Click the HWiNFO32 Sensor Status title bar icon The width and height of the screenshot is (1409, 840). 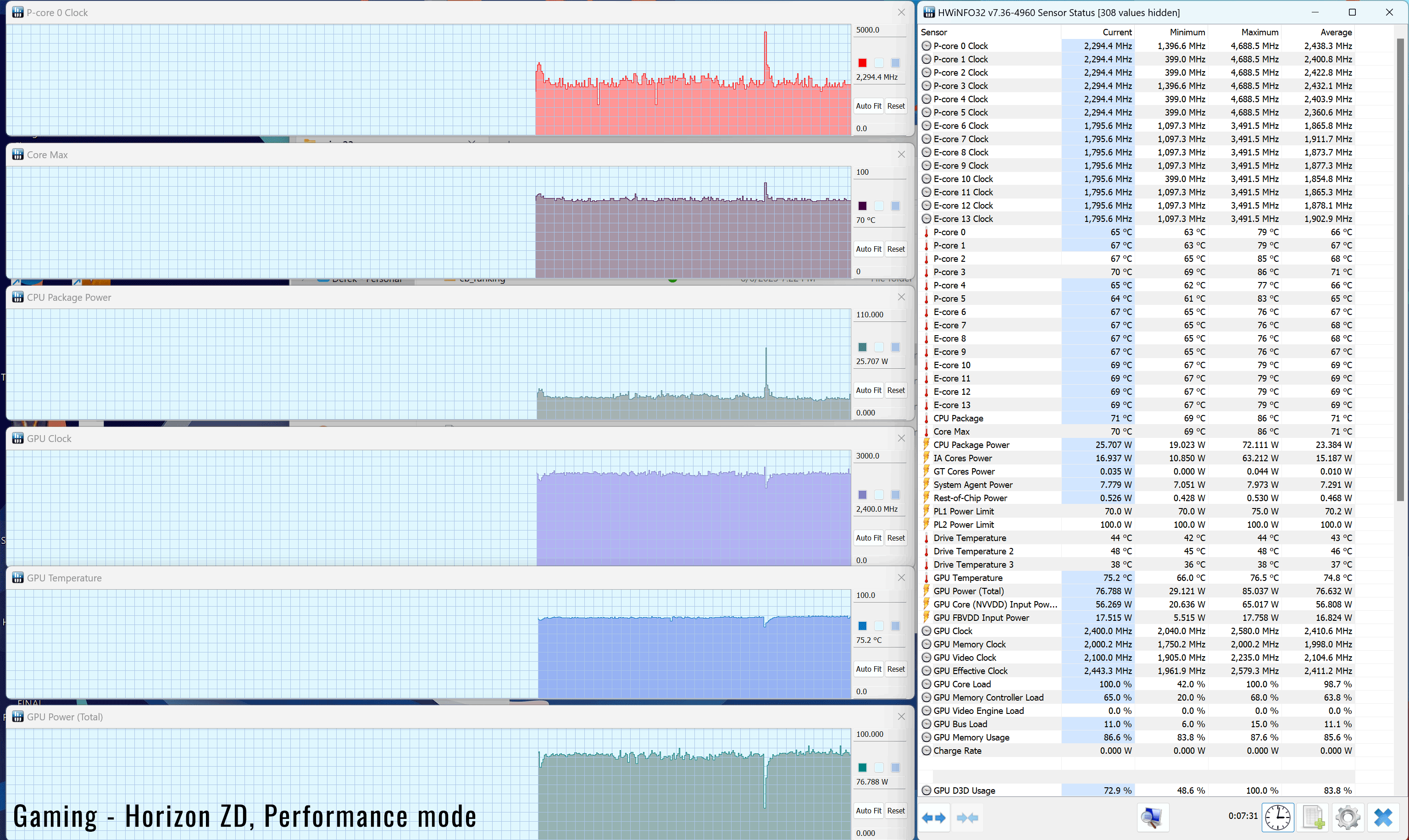(929, 12)
